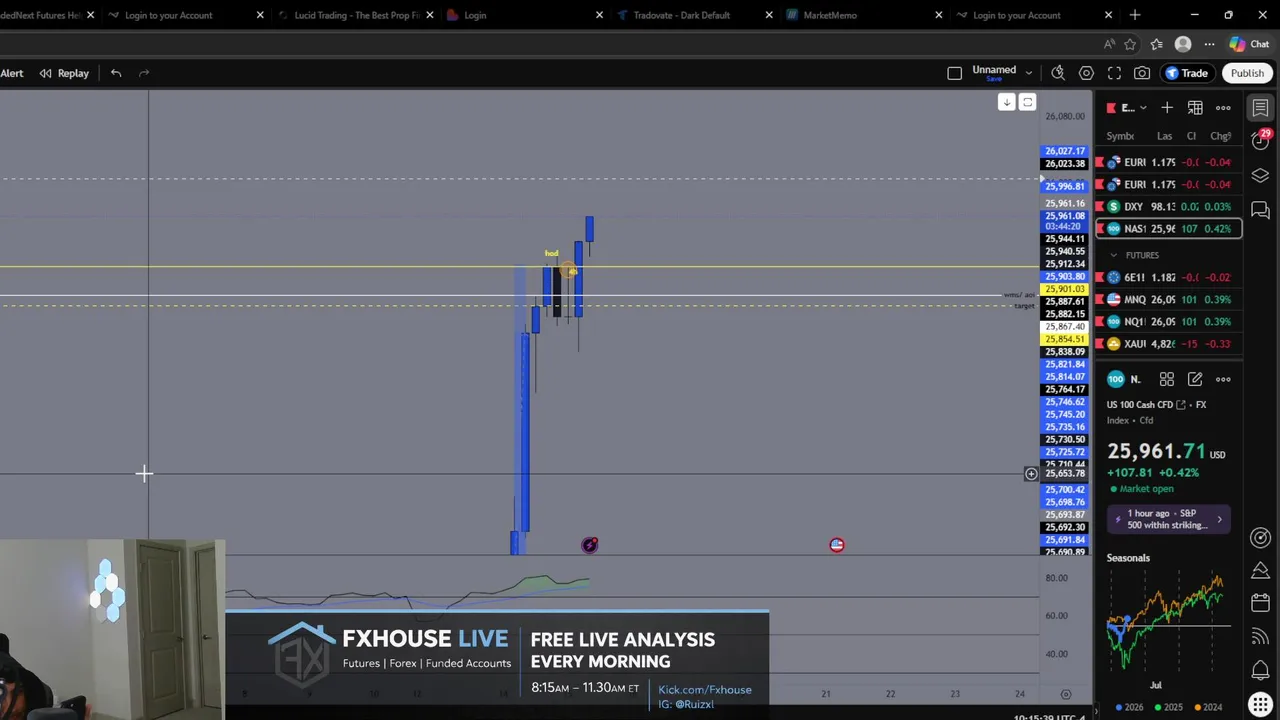
Task: Open the S&P 500 news headline
Action: coord(1169,519)
